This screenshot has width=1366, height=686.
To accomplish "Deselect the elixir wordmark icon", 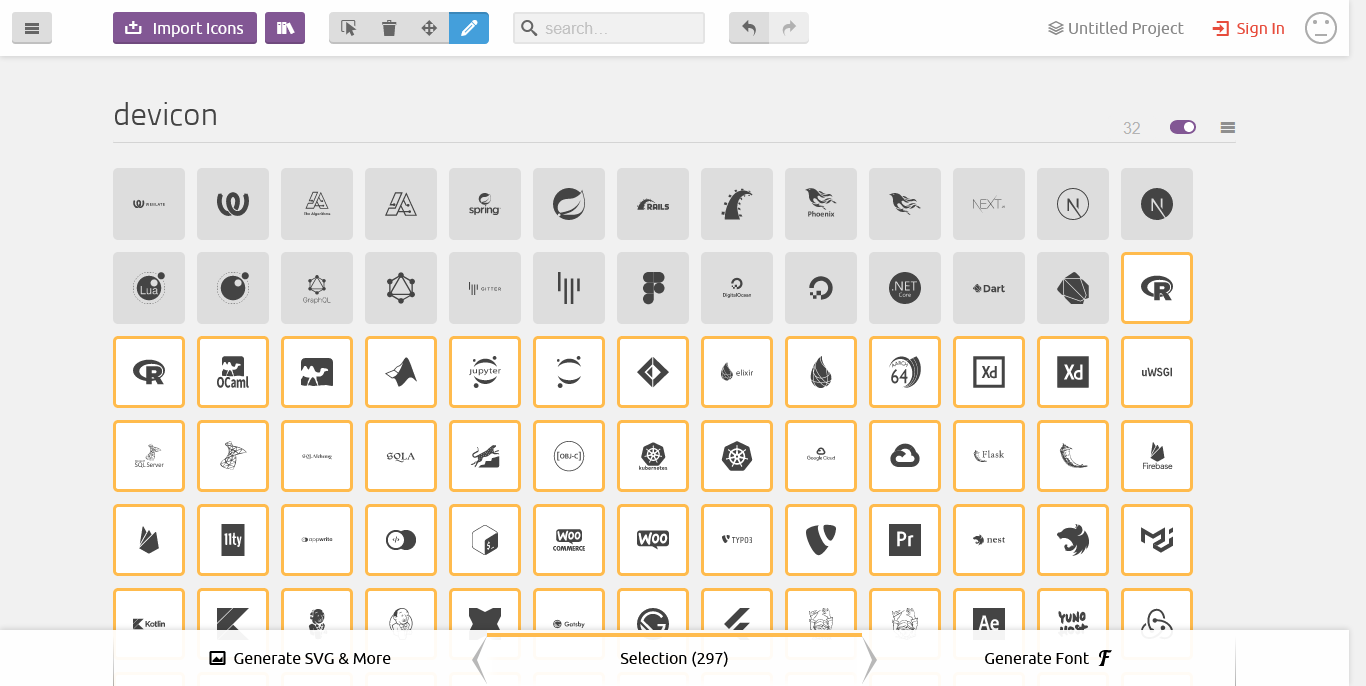I will pos(737,372).
